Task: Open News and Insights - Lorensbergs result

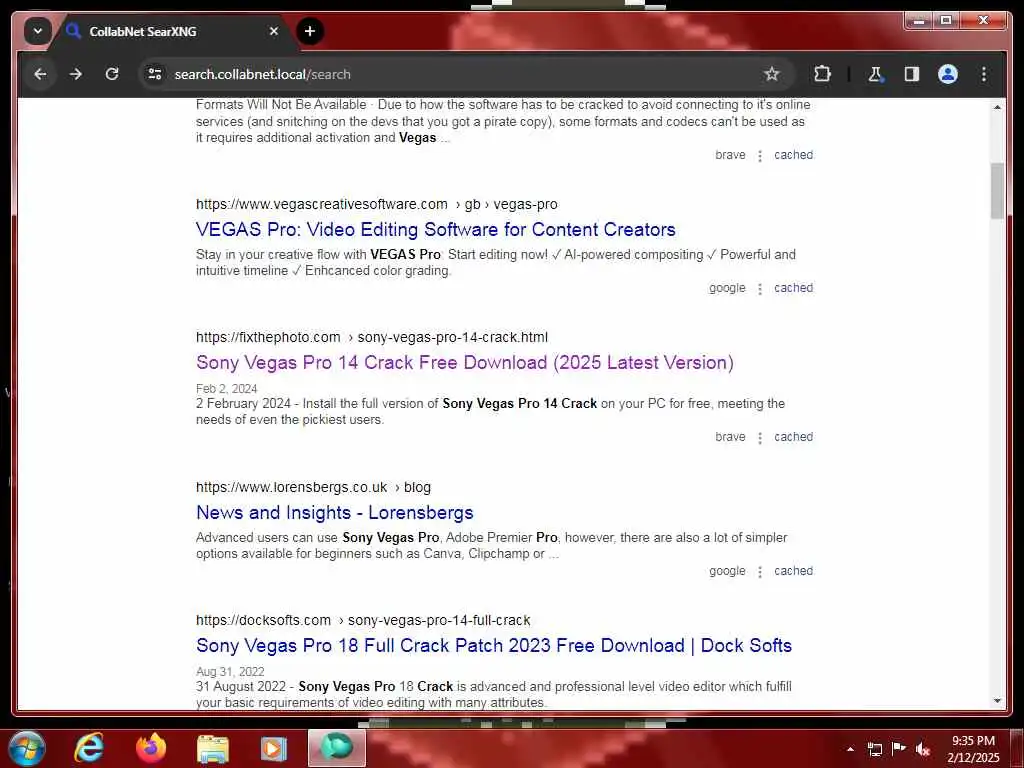Action: 334,513
